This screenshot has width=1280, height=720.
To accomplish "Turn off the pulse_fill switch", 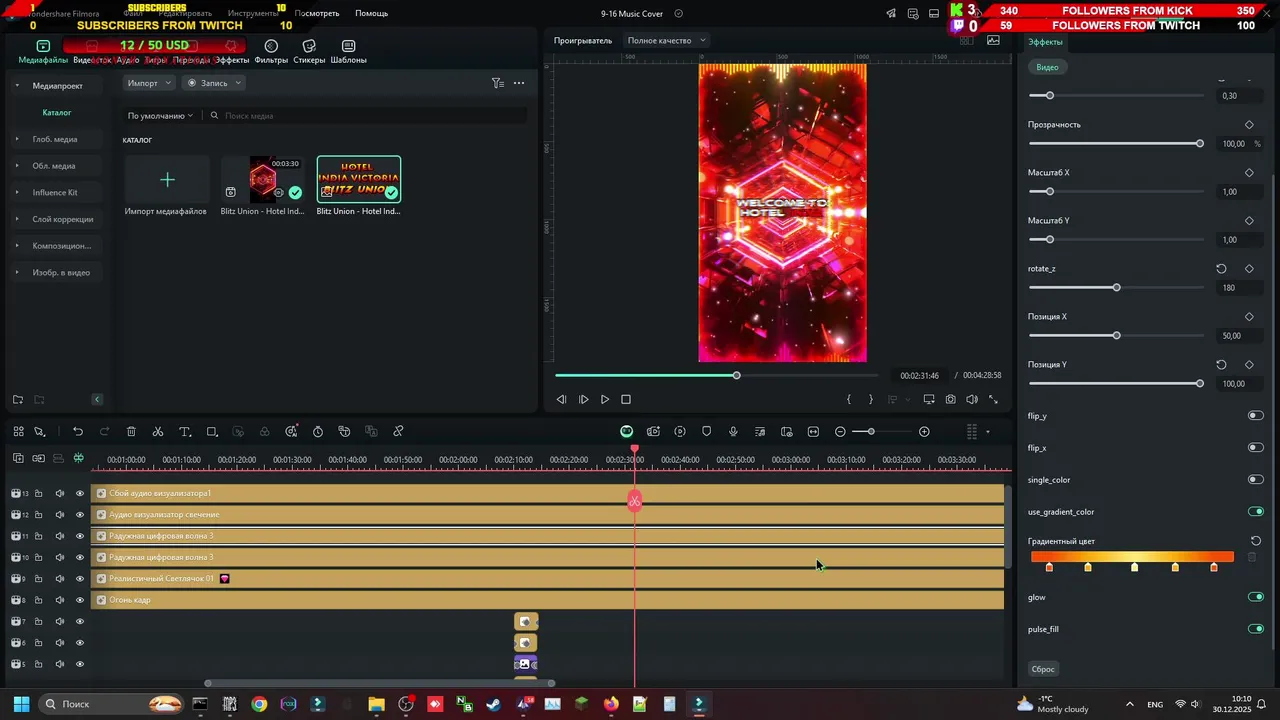I will (1256, 629).
